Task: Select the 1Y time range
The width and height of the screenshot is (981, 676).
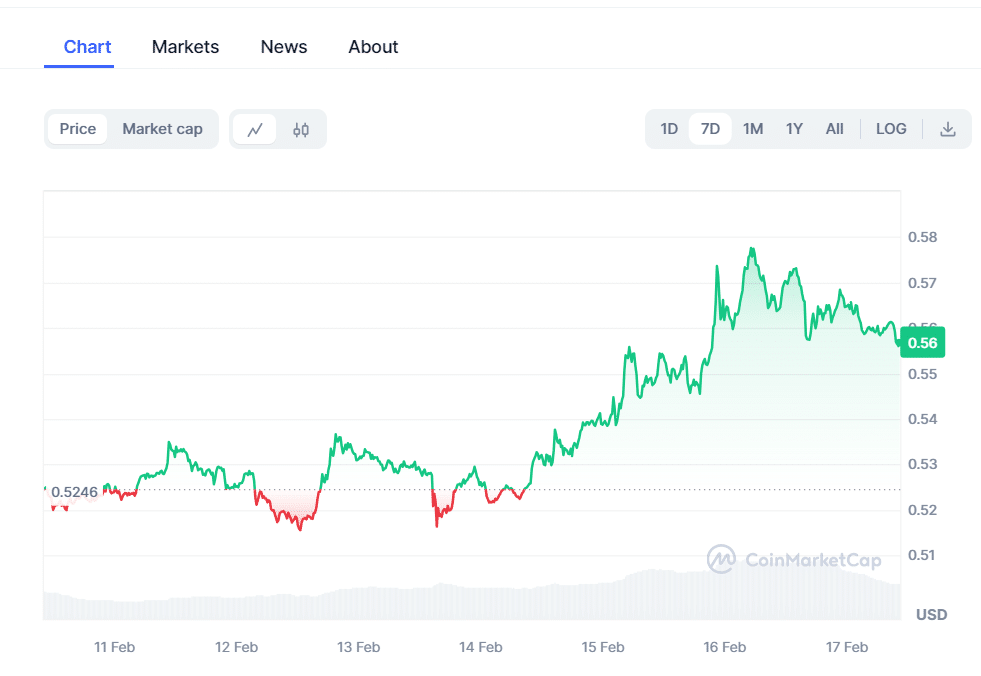Action: pos(793,128)
